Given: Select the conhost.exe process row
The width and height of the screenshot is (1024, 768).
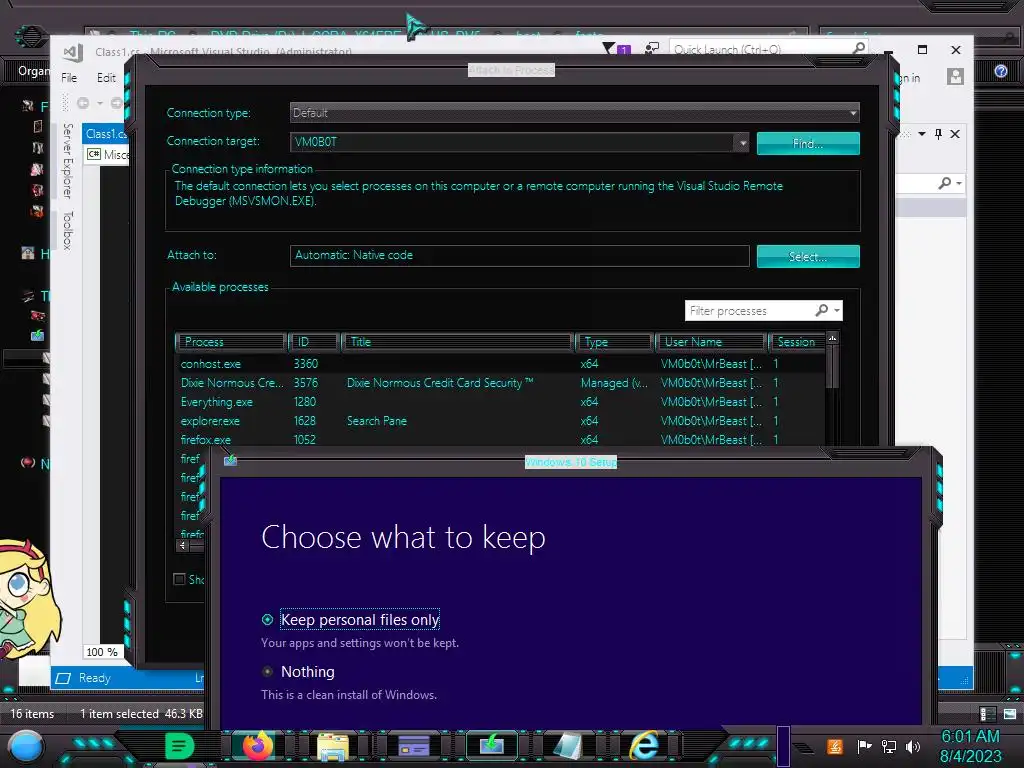Looking at the screenshot, I should (500, 364).
